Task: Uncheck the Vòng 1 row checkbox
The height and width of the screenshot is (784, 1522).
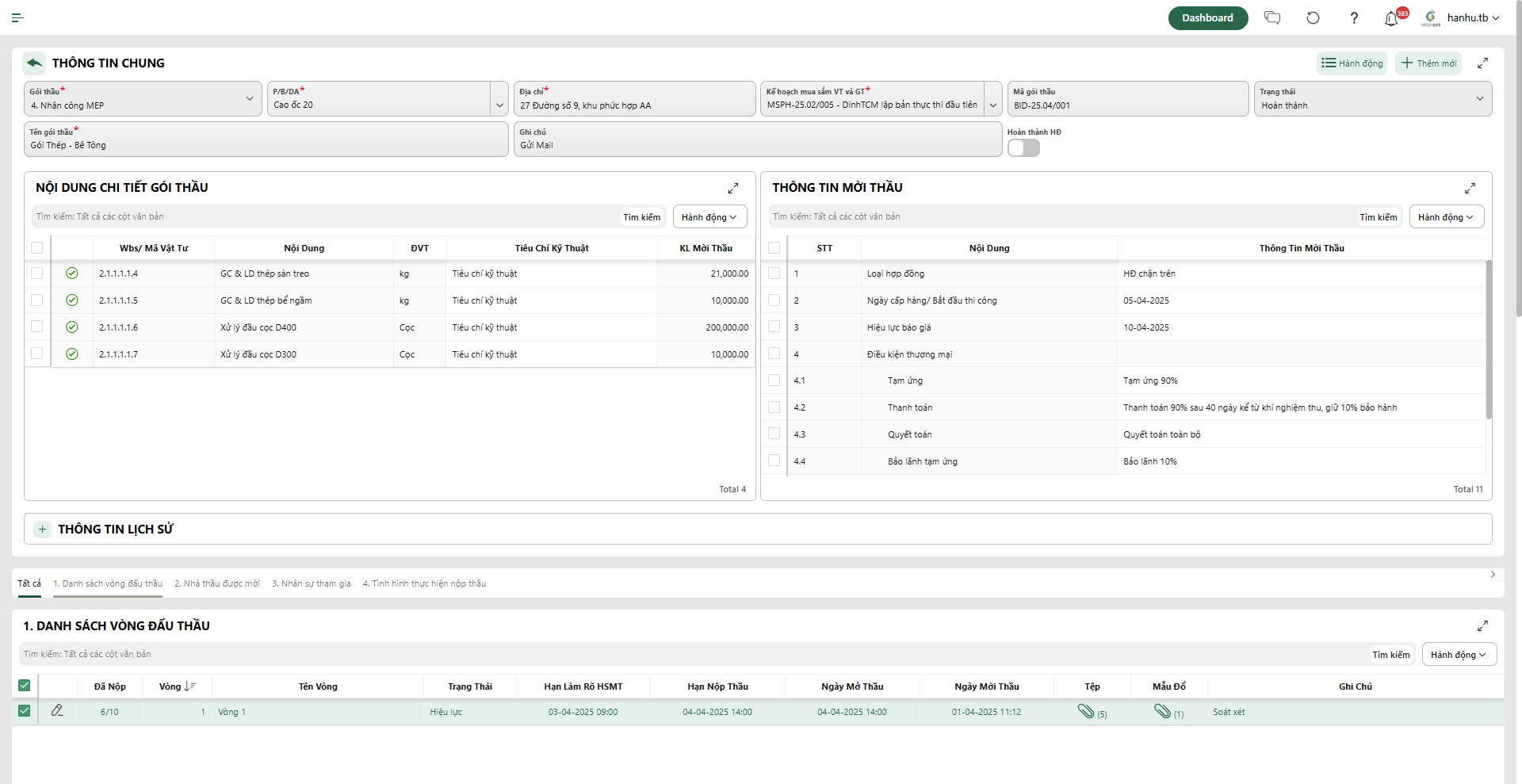Action: coord(25,711)
